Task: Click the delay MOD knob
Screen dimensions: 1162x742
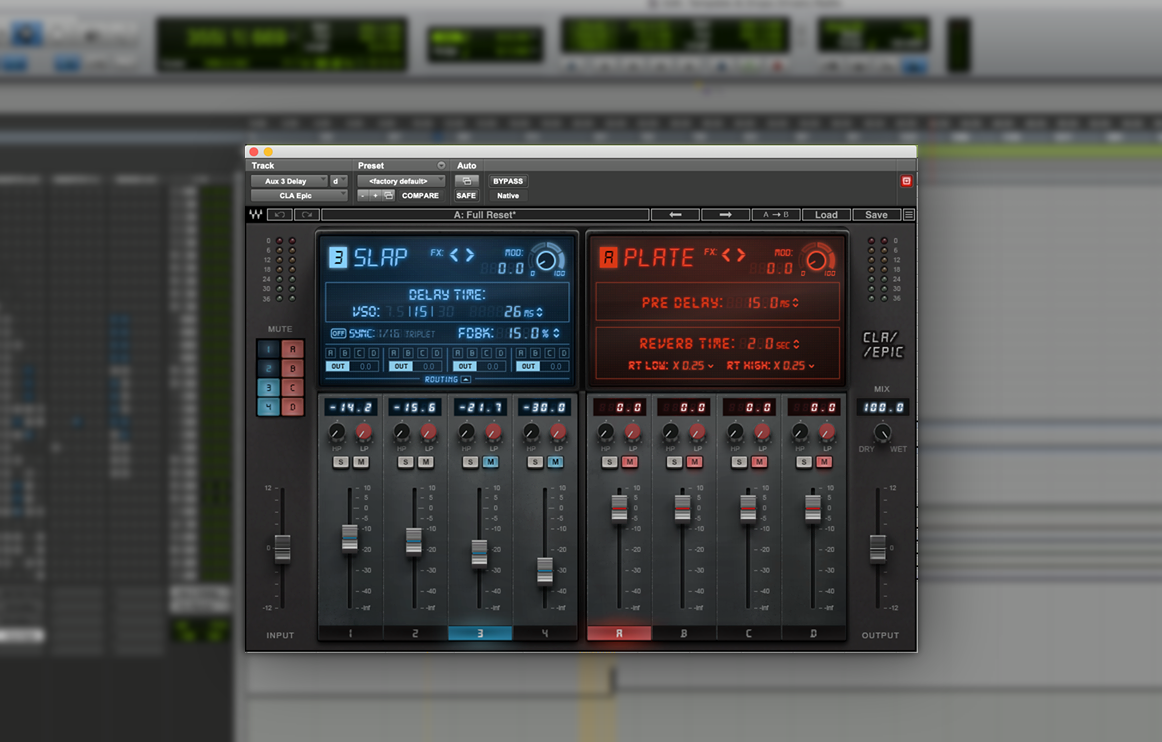Action: (x=546, y=260)
